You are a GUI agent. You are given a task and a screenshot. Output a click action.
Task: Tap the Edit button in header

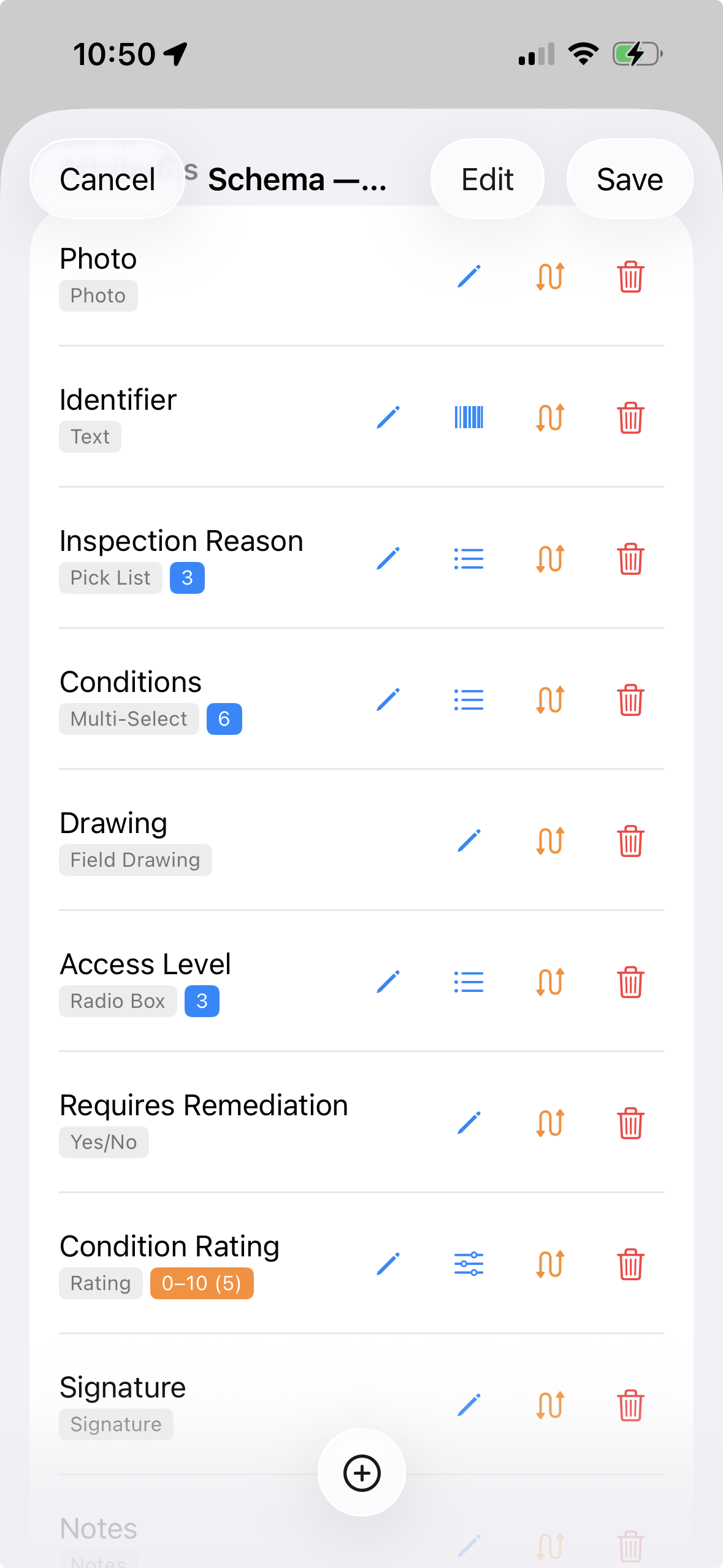click(488, 179)
